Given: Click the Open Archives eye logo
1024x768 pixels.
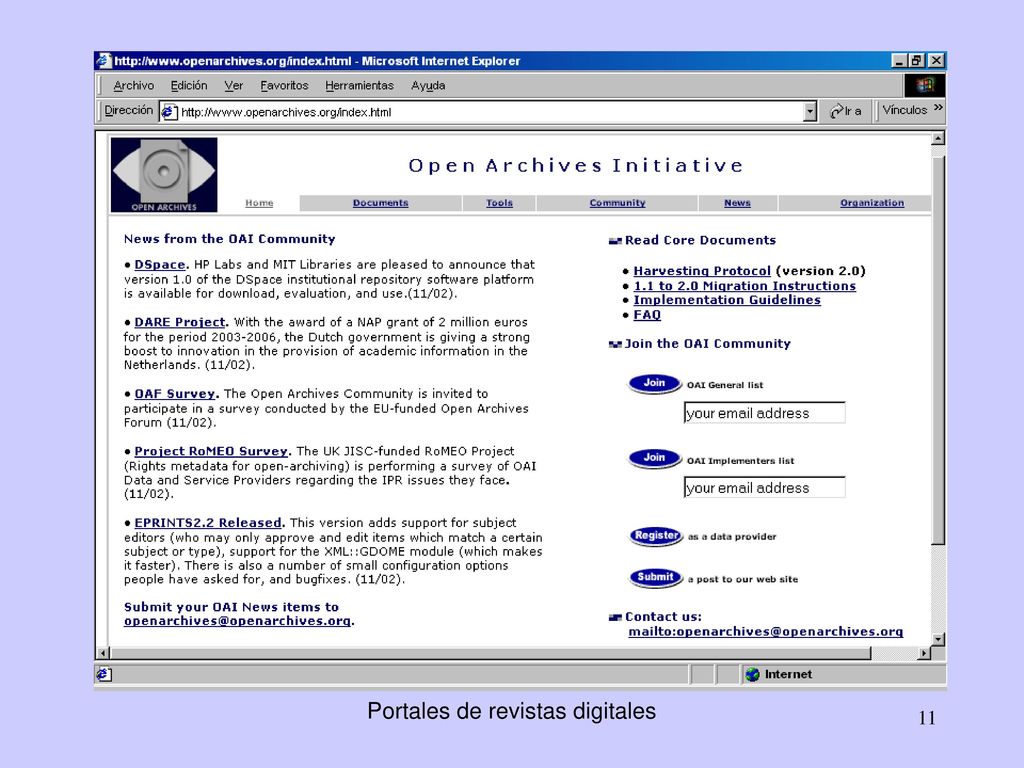Looking at the screenshot, I should tap(164, 174).
